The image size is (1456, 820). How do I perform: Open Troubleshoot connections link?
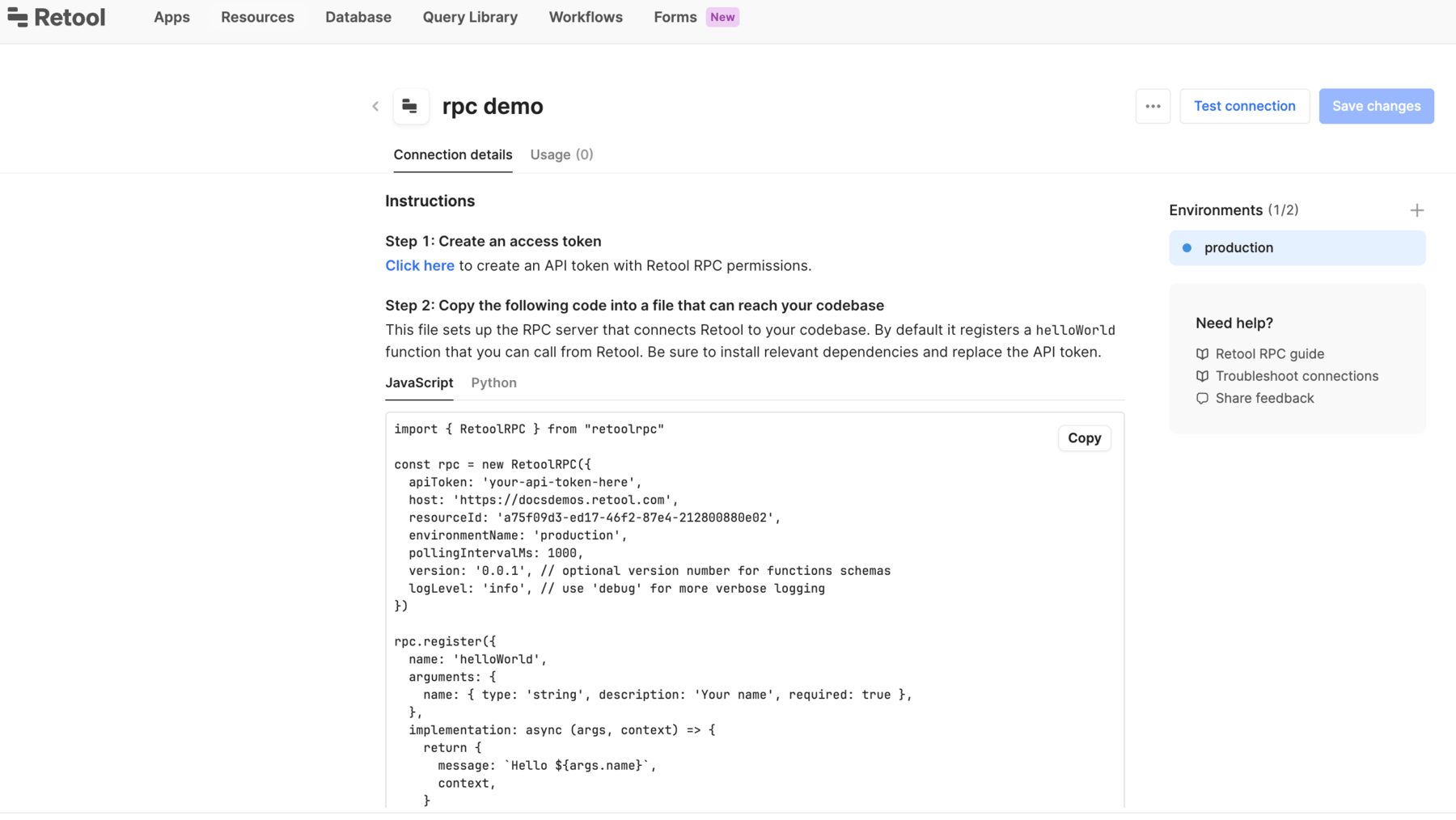point(1297,376)
